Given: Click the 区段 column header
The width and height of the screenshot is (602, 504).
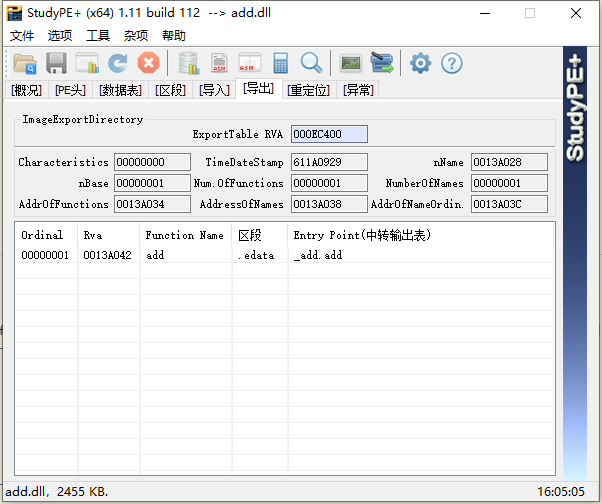Looking at the screenshot, I should [x=260, y=235].
